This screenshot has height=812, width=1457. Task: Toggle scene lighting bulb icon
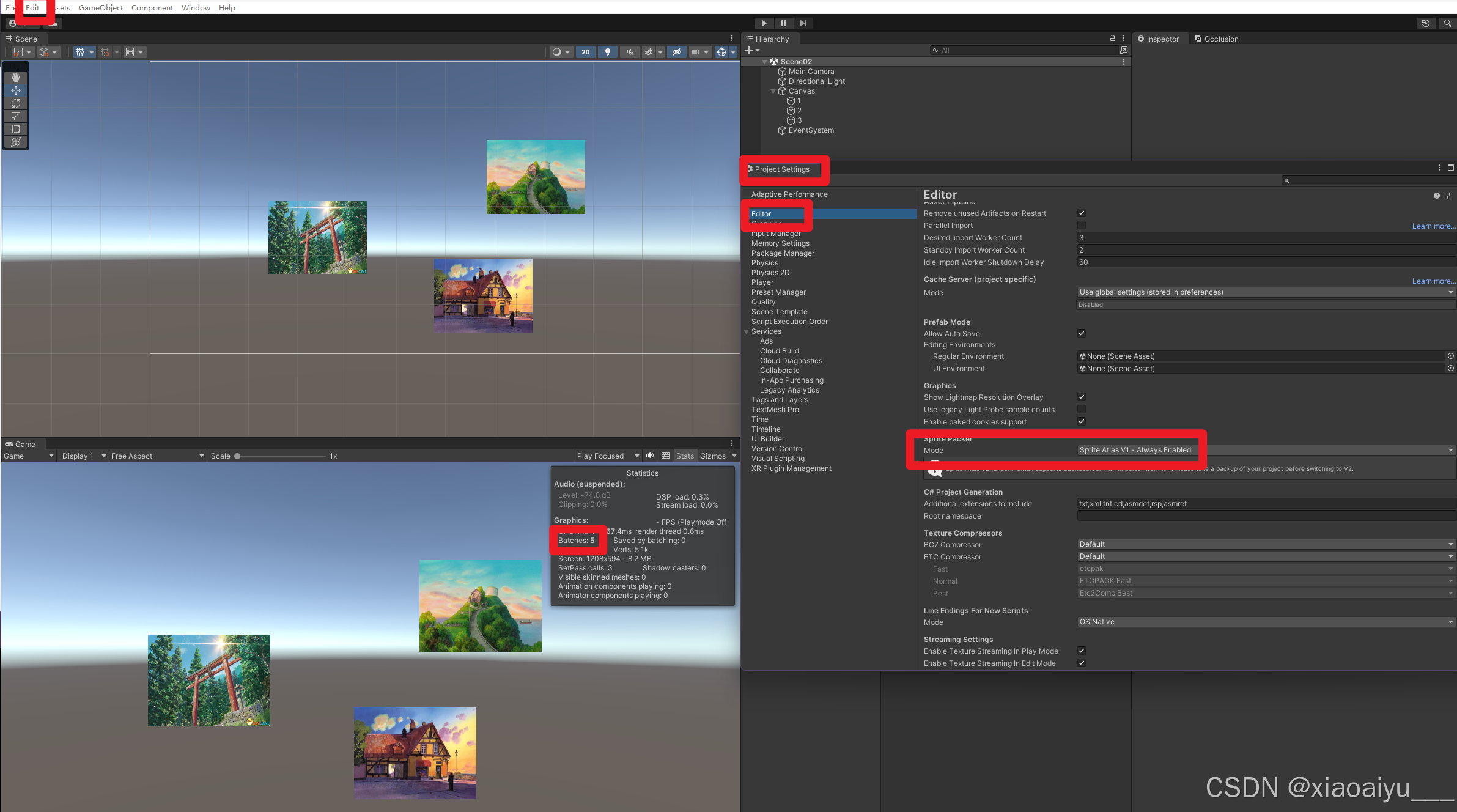[x=607, y=52]
